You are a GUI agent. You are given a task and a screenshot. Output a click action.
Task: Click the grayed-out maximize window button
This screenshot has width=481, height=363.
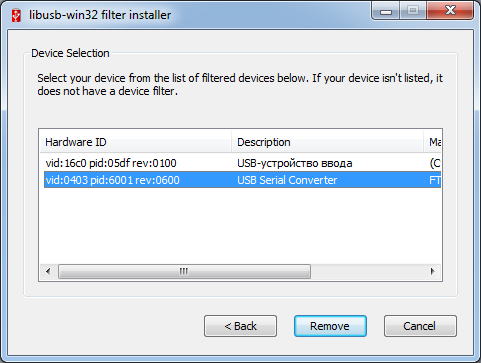[413, 11]
